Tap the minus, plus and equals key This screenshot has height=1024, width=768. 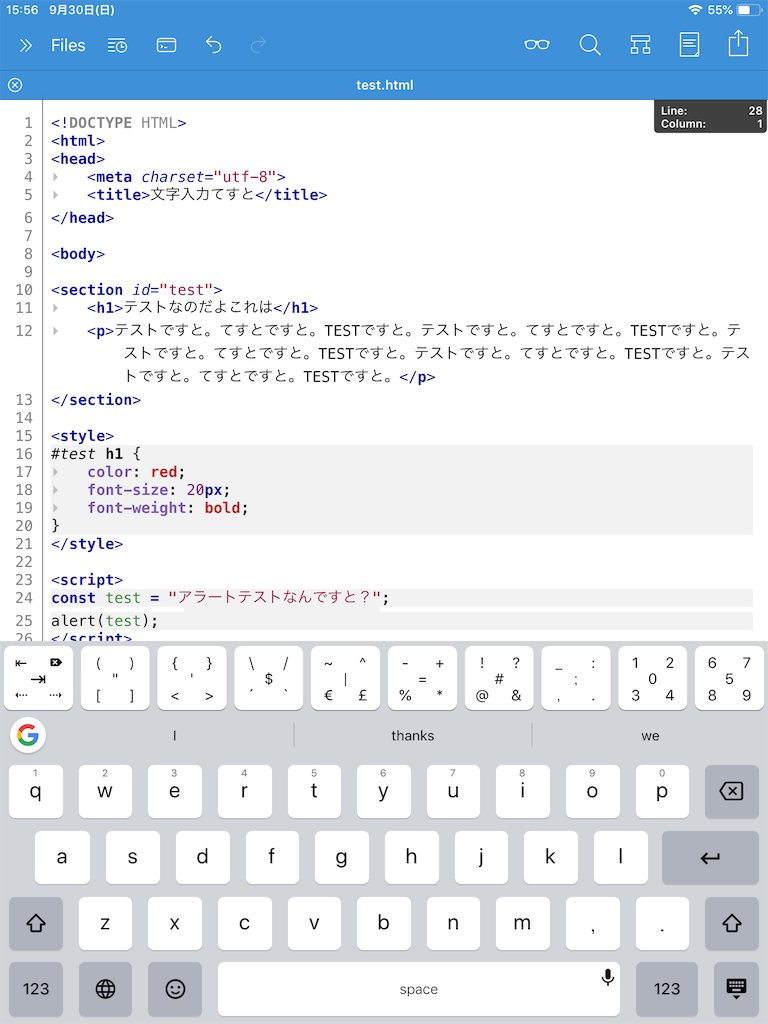pyautogui.click(x=422, y=678)
